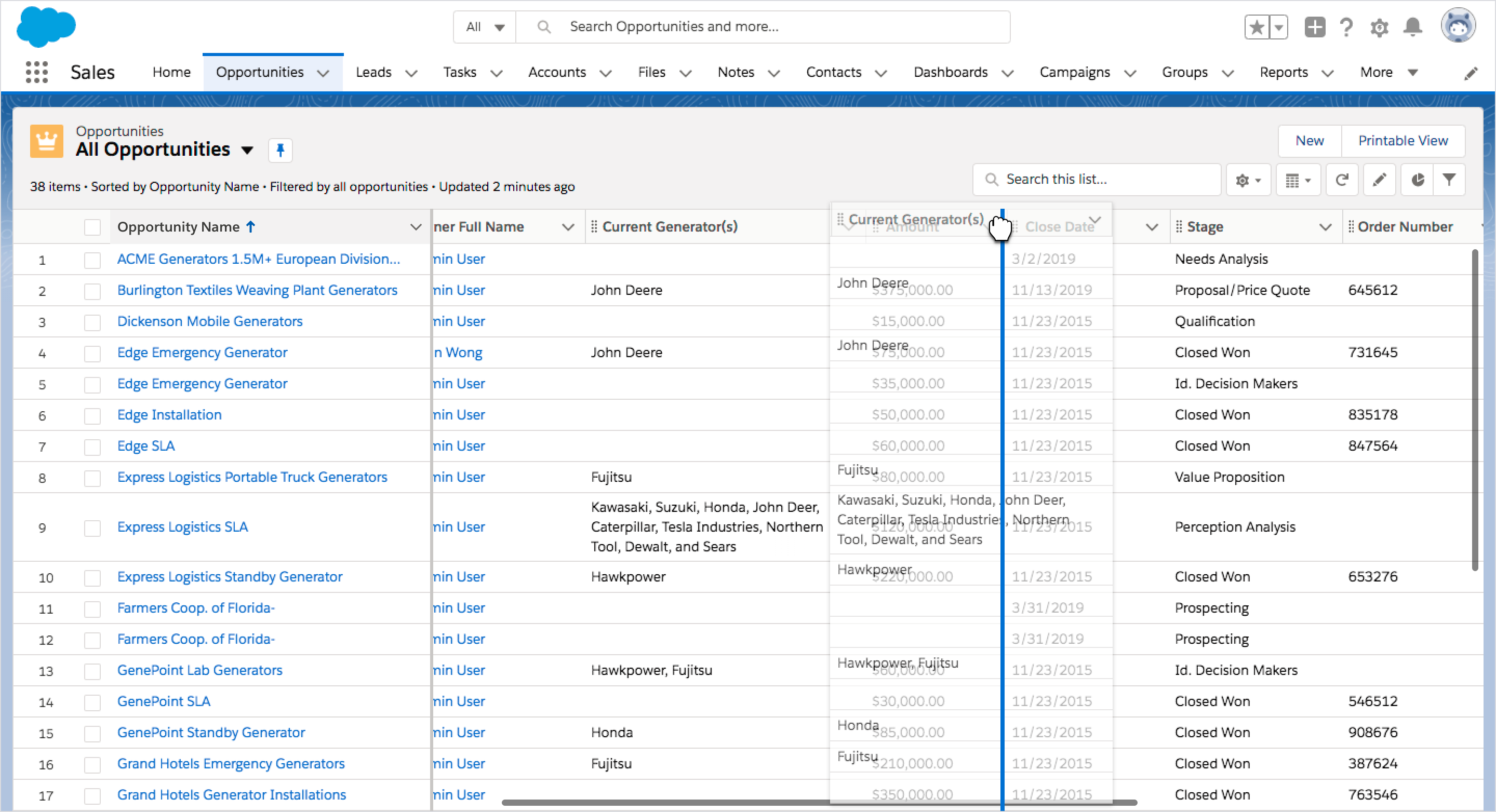Screen dimensions: 1496x812
Task: Open the charts pie icon
Action: [x=1417, y=180]
